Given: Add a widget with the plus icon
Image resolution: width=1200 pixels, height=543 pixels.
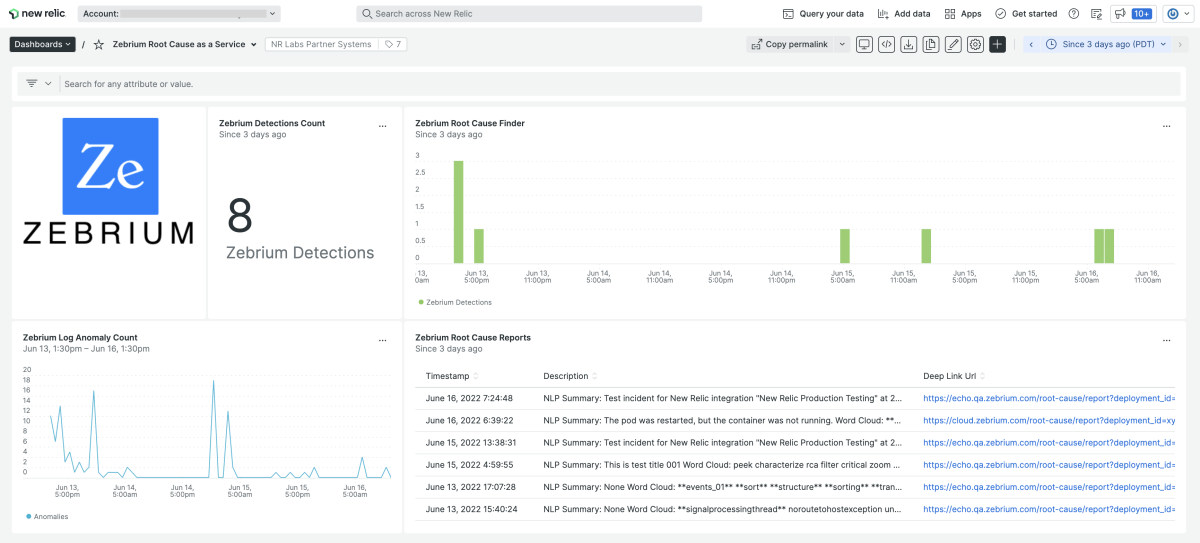Looking at the screenshot, I should coord(997,44).
